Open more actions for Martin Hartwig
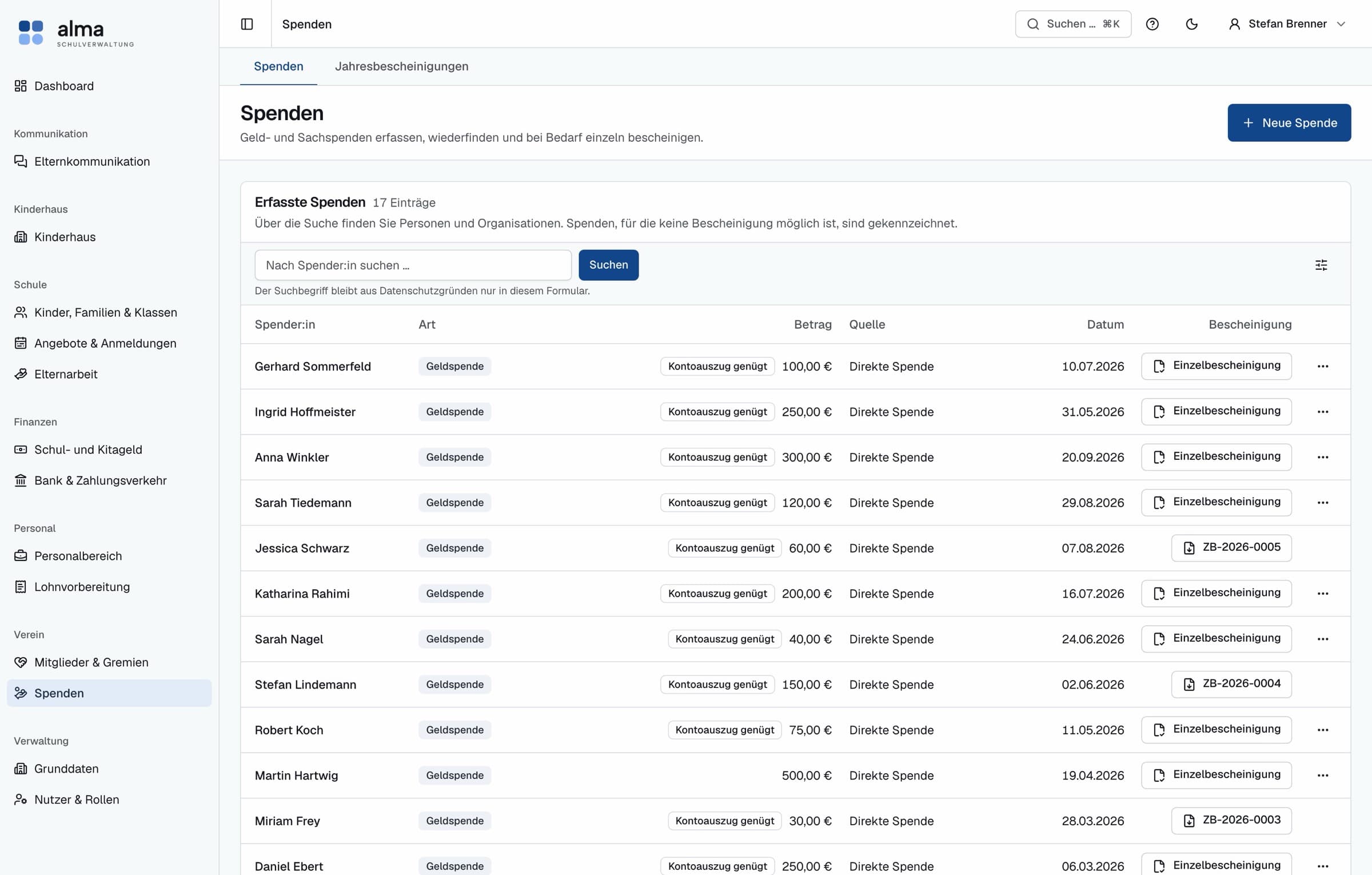1372x875 pixels. pyautogui.click(x=1323, y=775)
